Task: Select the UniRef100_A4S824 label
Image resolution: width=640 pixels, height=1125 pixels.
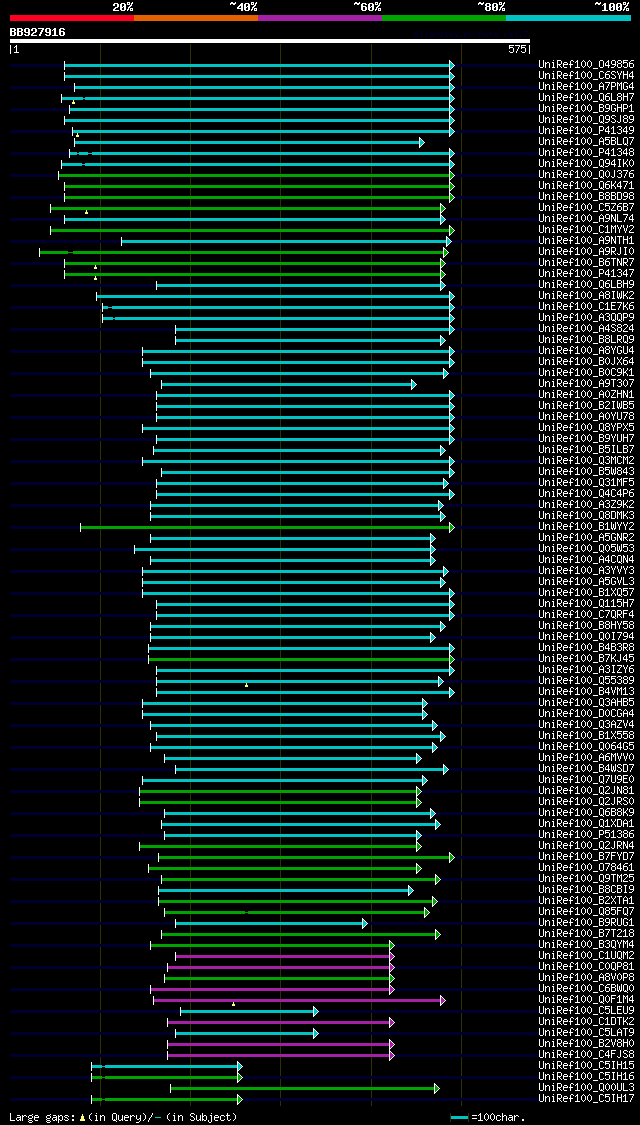Action: pyautogui.click(x=586, y=329)
